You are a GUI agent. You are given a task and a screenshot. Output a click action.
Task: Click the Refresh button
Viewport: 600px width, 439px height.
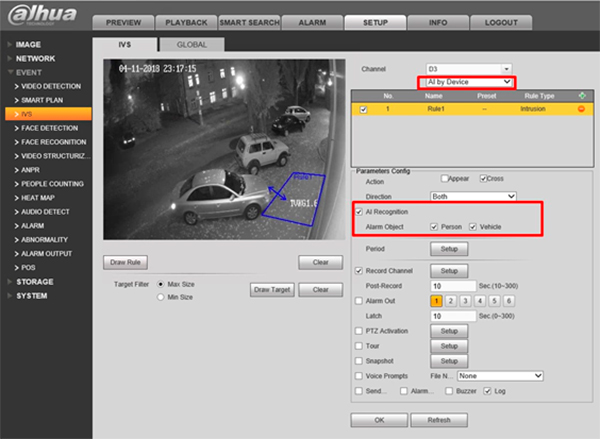pos(439,420)
